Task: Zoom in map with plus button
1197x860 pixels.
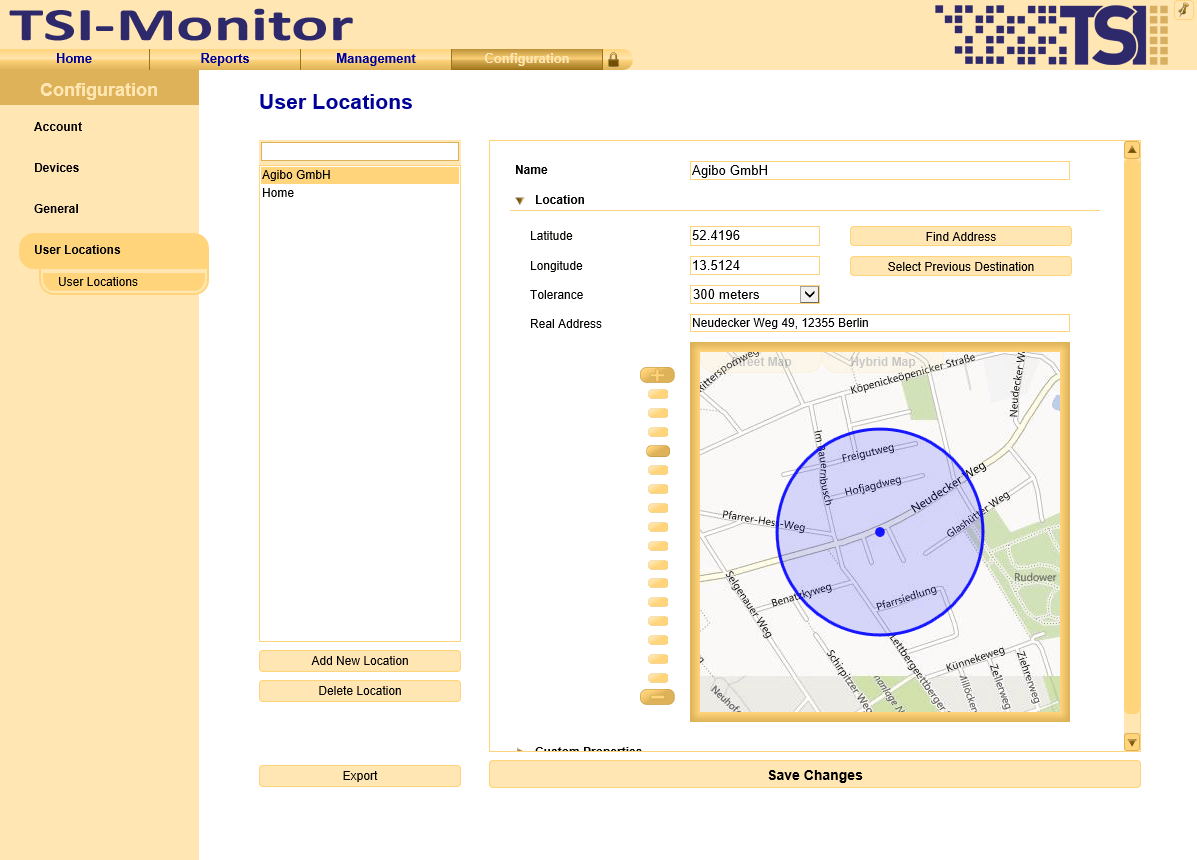Action: (657, 375)
